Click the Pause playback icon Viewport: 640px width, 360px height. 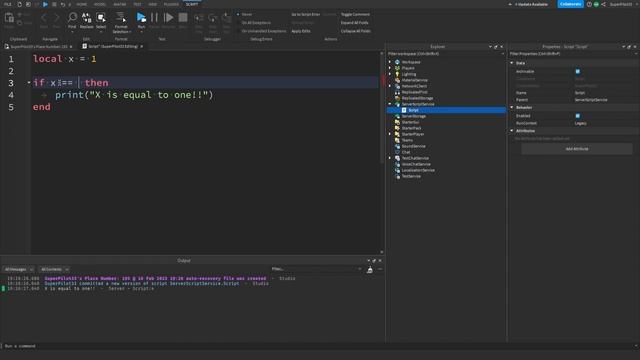154,17
